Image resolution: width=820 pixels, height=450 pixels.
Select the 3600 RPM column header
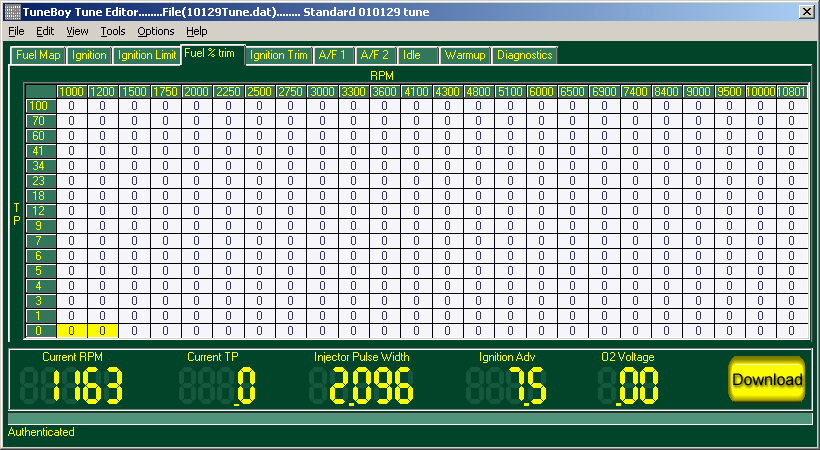click(x=384, y=92)
